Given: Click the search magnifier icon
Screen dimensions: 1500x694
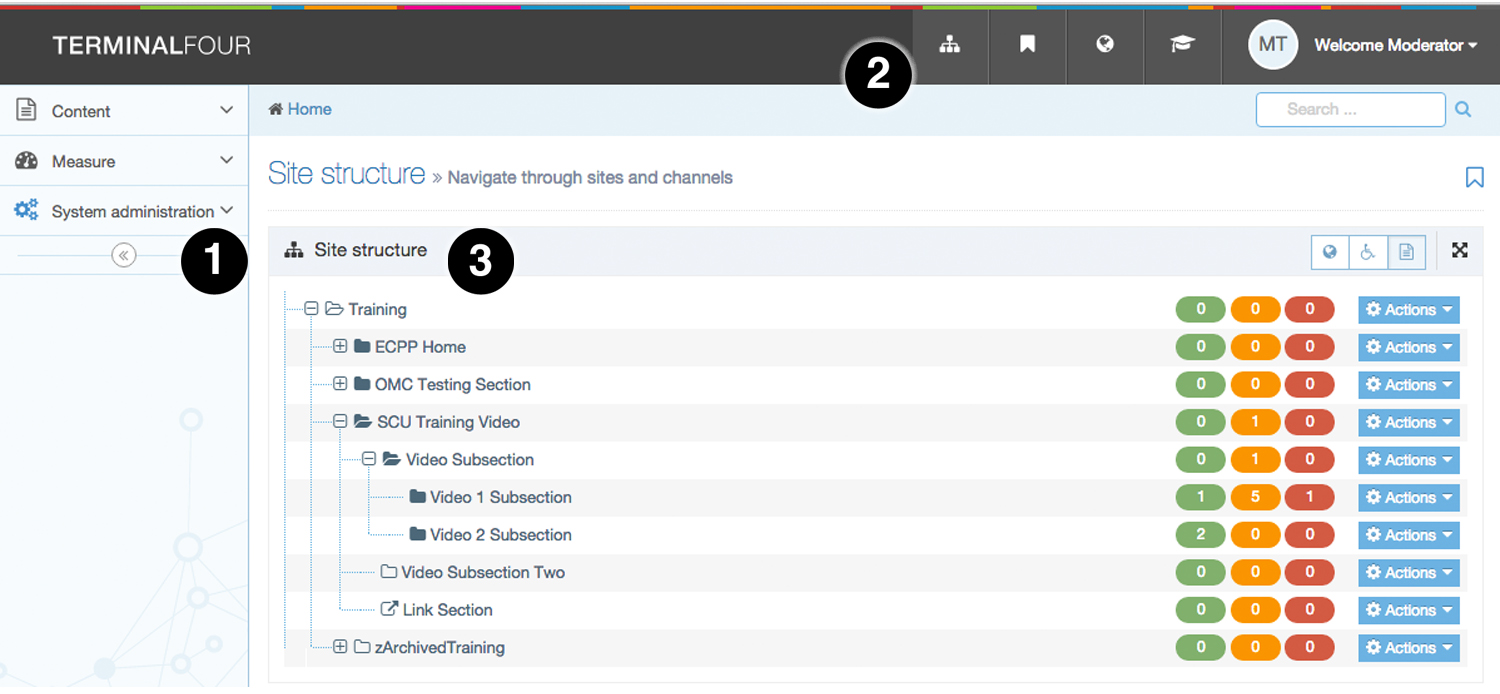Looking at the screenshot, I should 1463,110.
